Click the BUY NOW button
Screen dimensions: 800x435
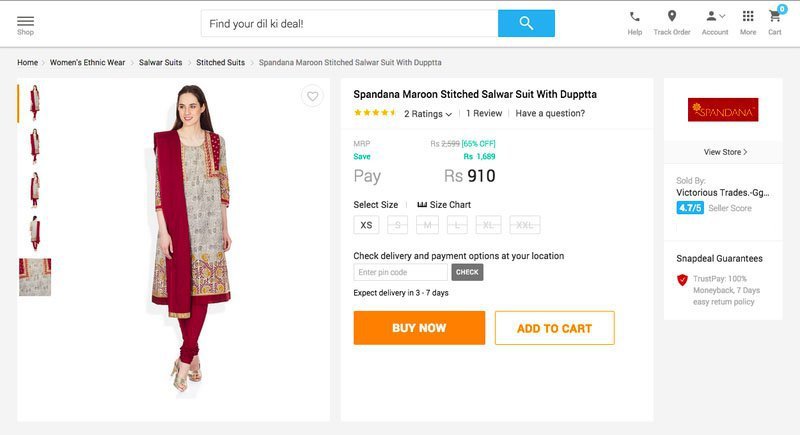point(419,328)
